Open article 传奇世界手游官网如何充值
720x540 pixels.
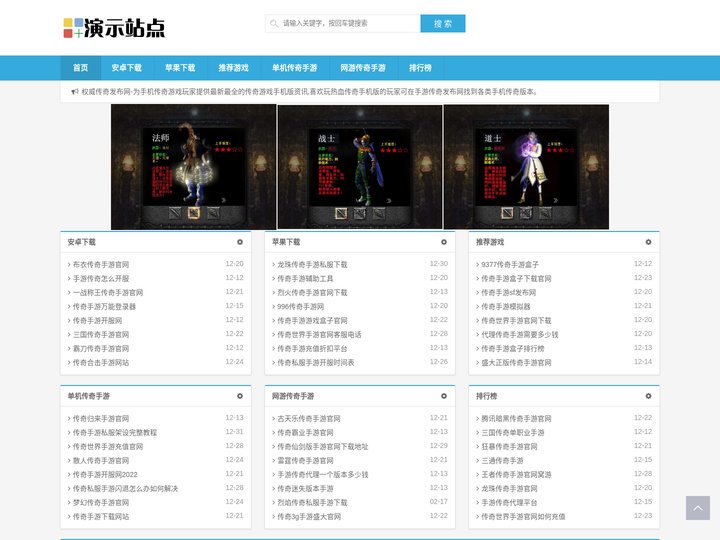tap(523, 517)
